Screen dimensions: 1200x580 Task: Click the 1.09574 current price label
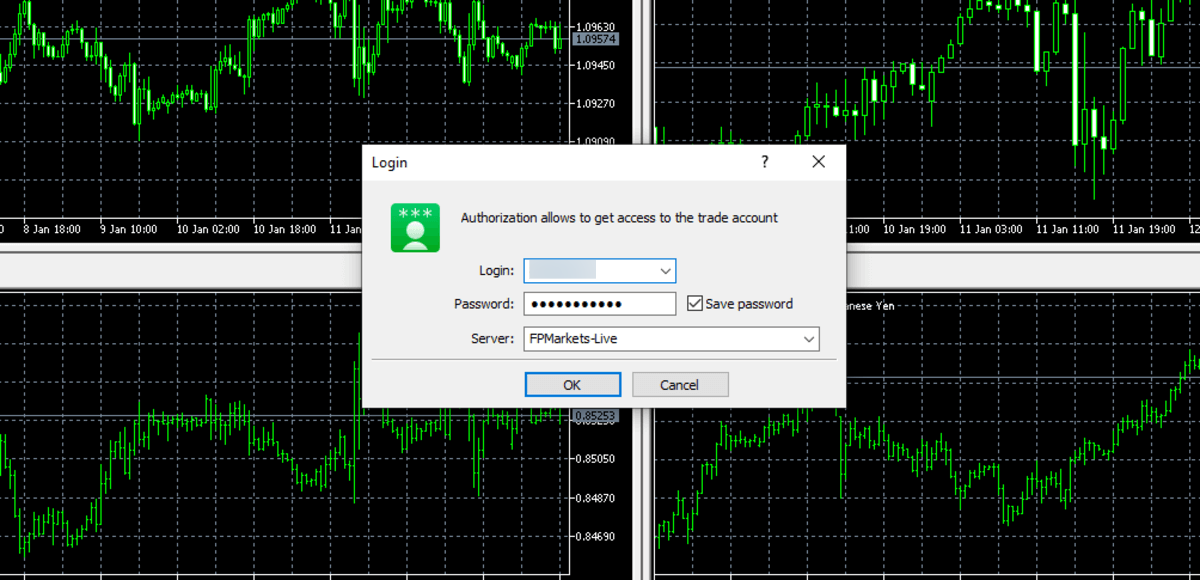(596, 39)
